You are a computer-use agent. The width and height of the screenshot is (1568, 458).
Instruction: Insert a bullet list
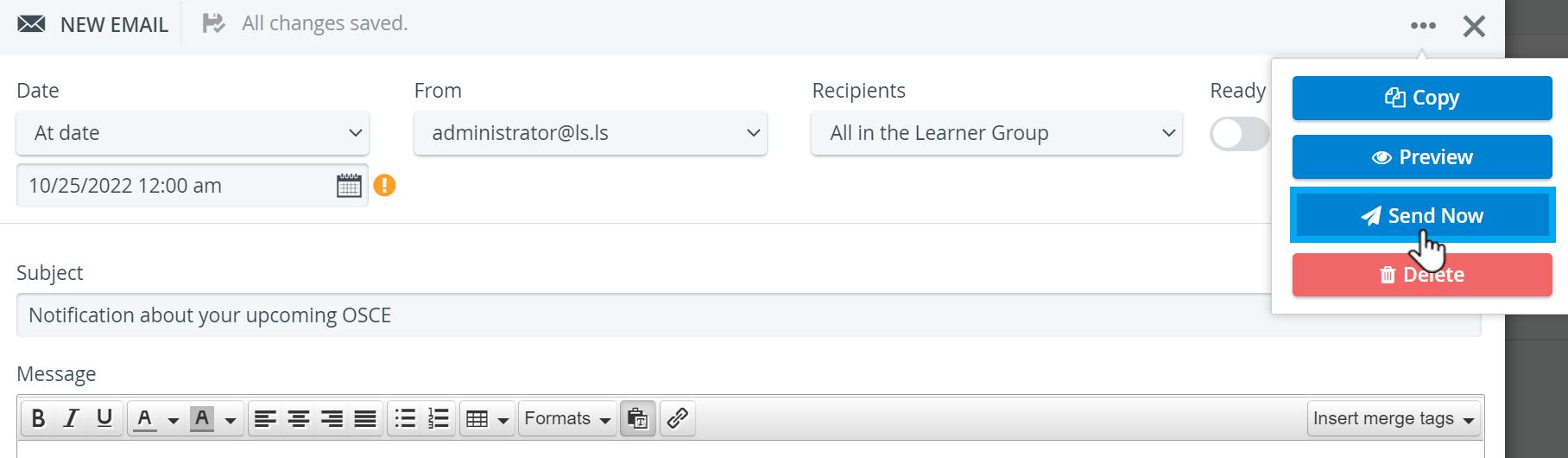tap(405, 418)
